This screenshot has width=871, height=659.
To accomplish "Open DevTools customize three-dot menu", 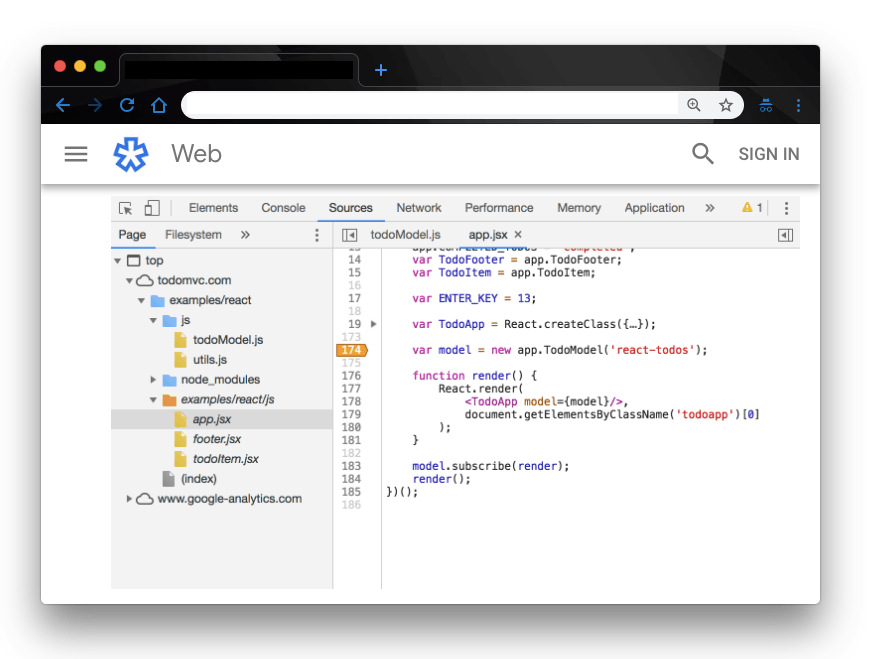I will (x=786, y=208).
